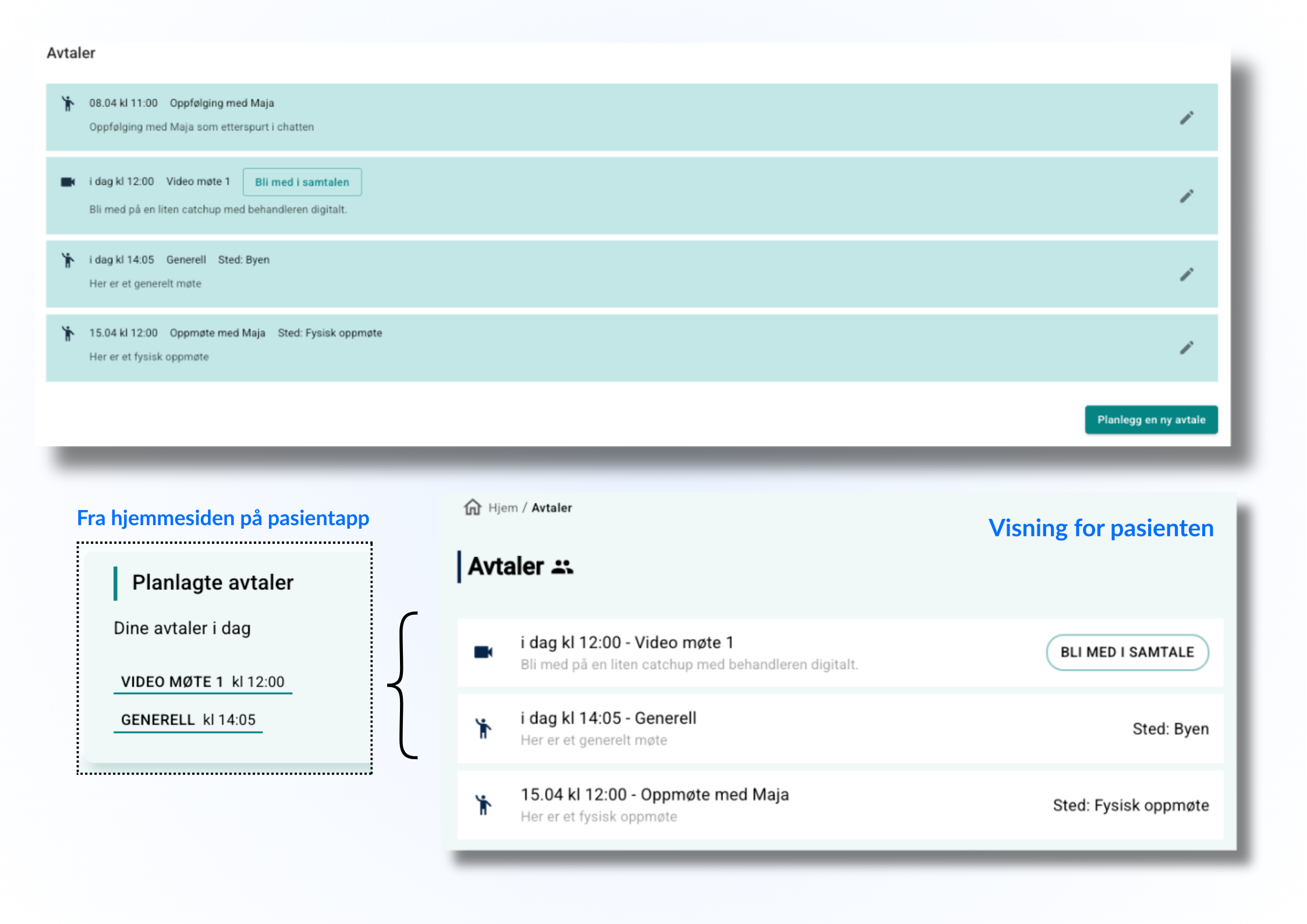Click pencil icon for Video møte 1
The height and width of the screenshot is (924, 1307).
tap(1186, 196)
